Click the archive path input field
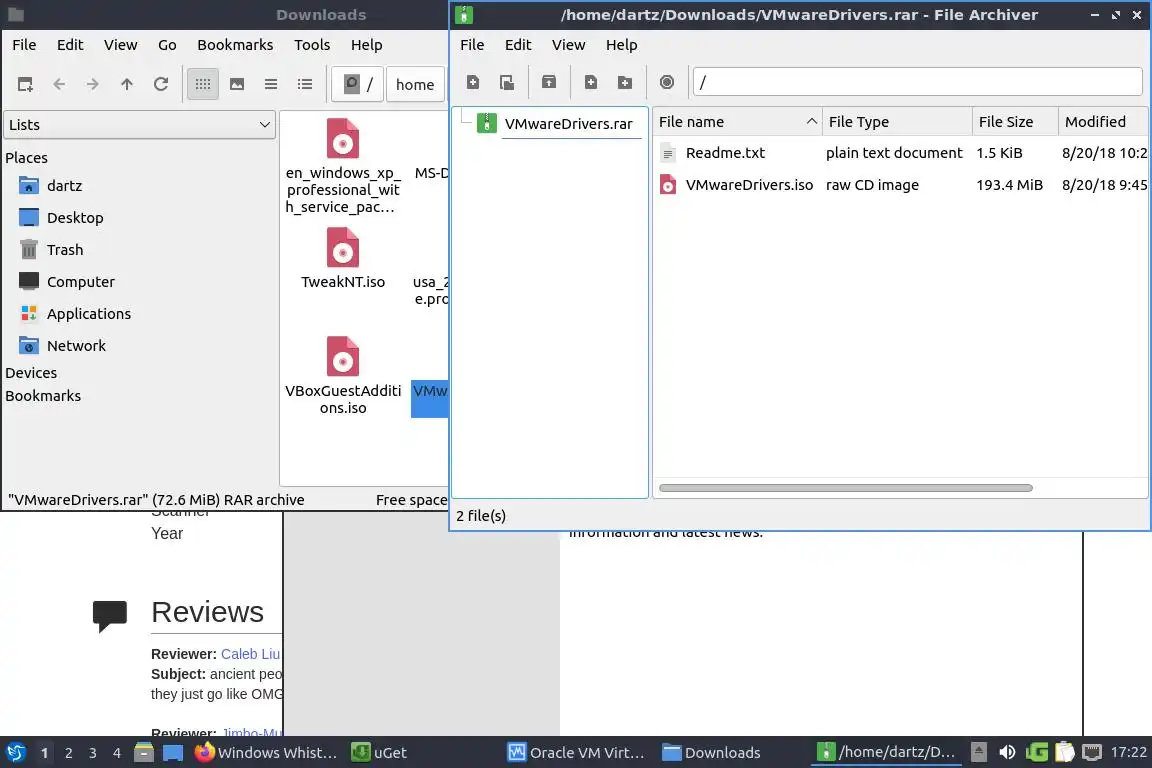 [x=918, y=82]
